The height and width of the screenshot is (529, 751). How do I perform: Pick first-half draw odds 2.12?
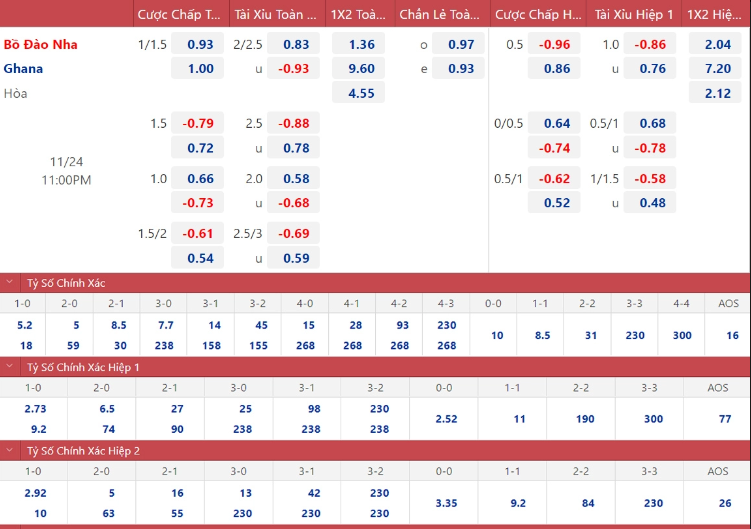716,93
